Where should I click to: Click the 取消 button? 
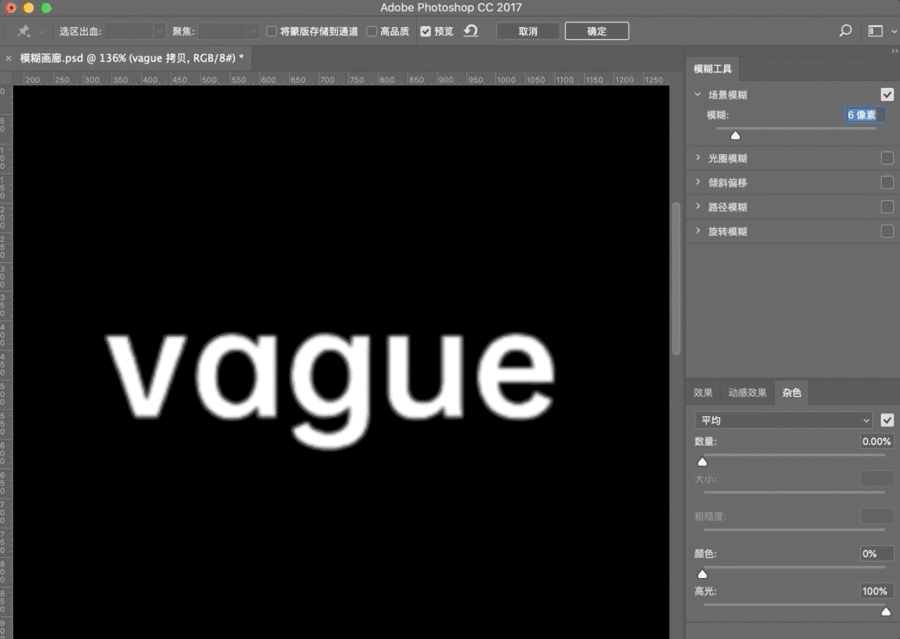(527, 31)
